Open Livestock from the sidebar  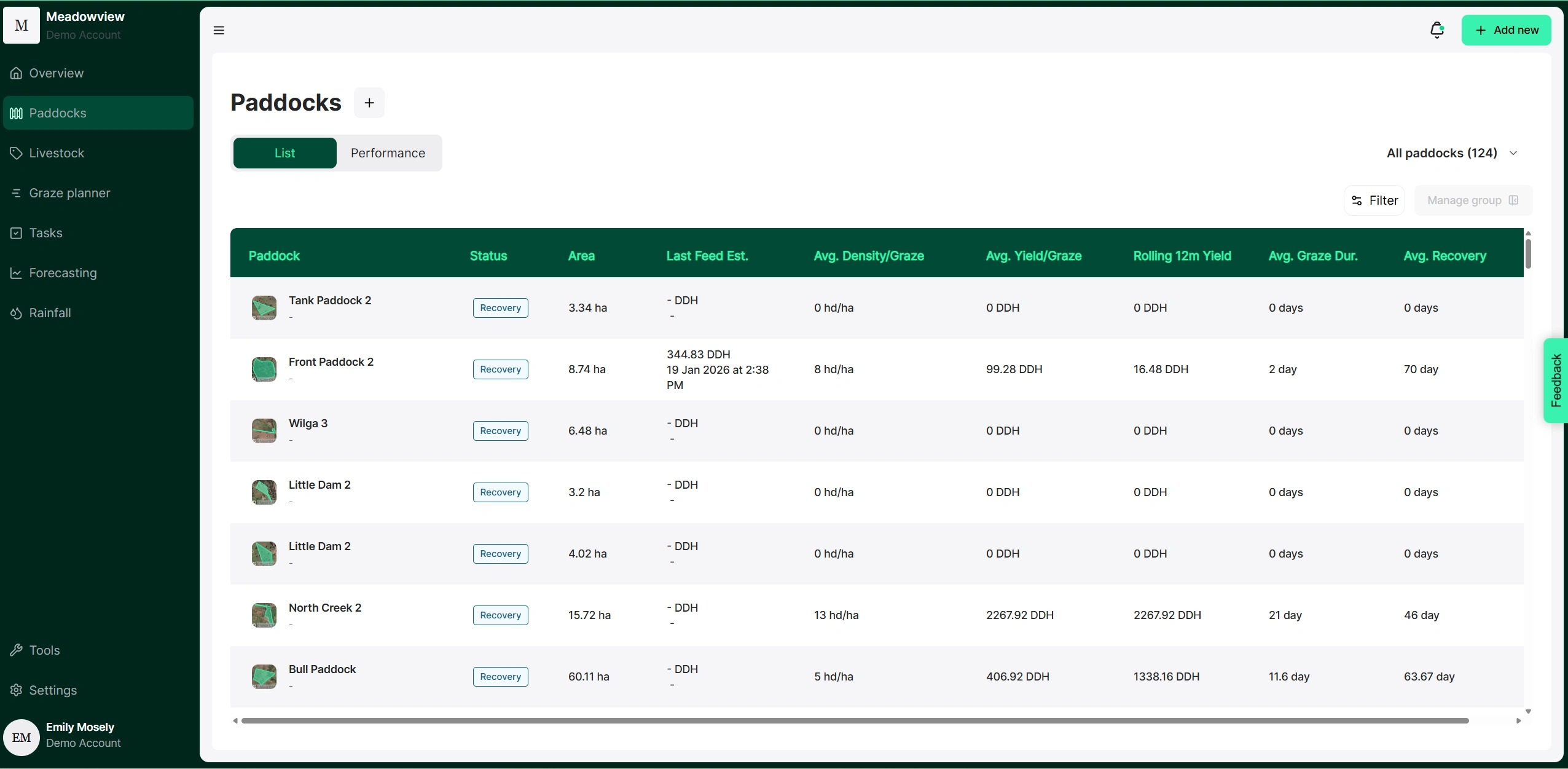tap(57, 153)
